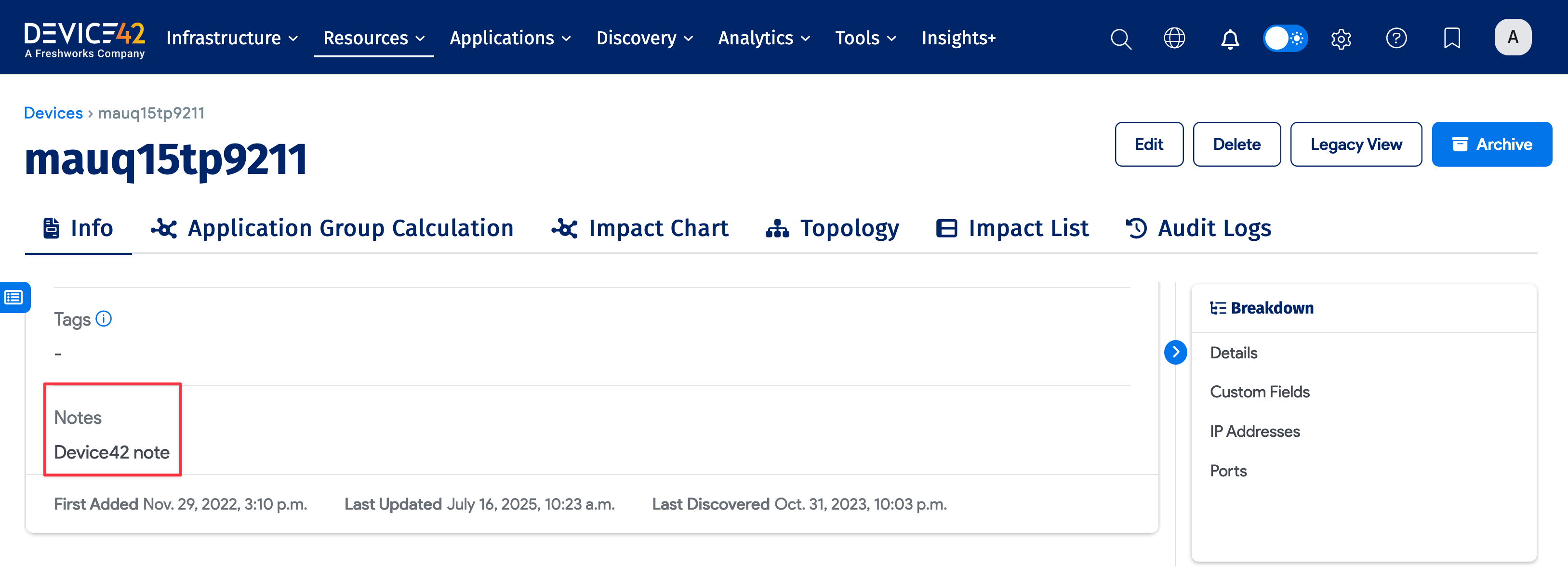Collapse the Breakdown panel with blue chevron
Screen dimensions: 1568x578
(x=1175, y=352)
